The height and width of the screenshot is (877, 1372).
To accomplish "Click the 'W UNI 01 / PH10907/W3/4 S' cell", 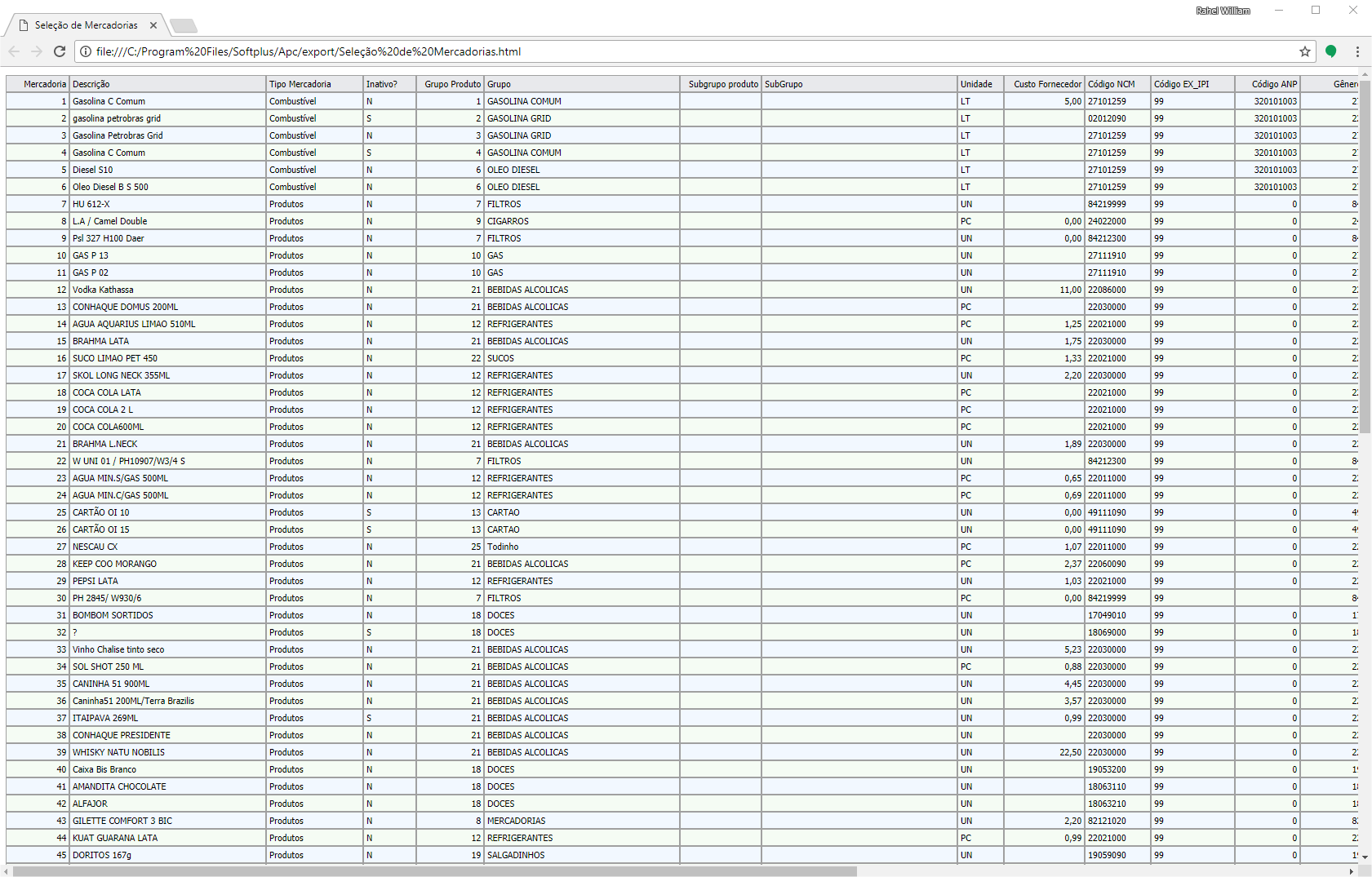I will tap(168, 461).
